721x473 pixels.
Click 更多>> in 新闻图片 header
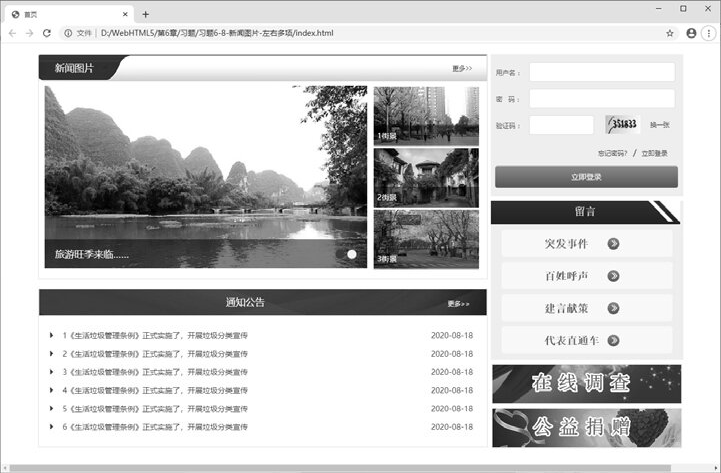coord(462,68)
